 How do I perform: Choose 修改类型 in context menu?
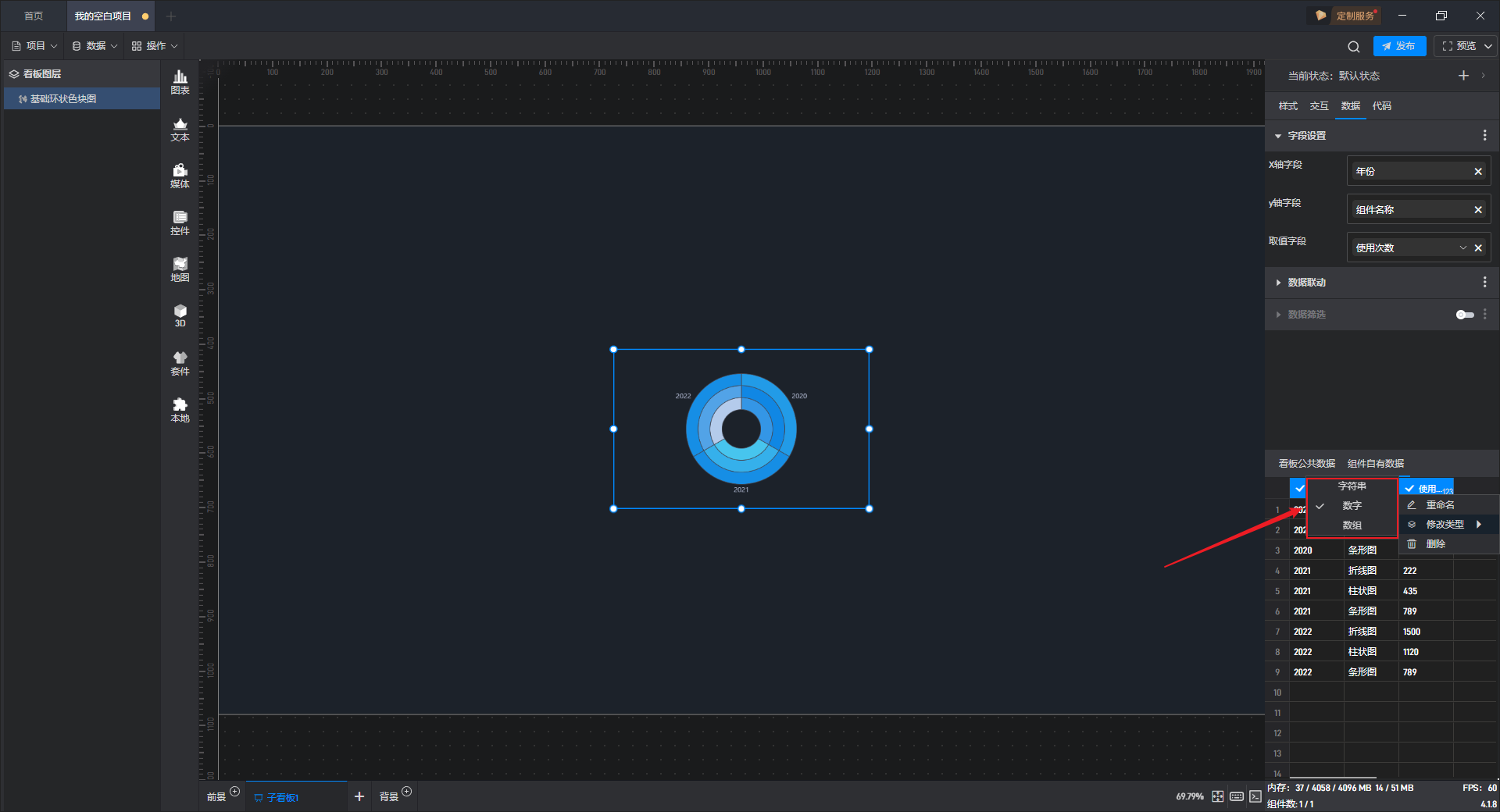click(x=1449, y=525)
